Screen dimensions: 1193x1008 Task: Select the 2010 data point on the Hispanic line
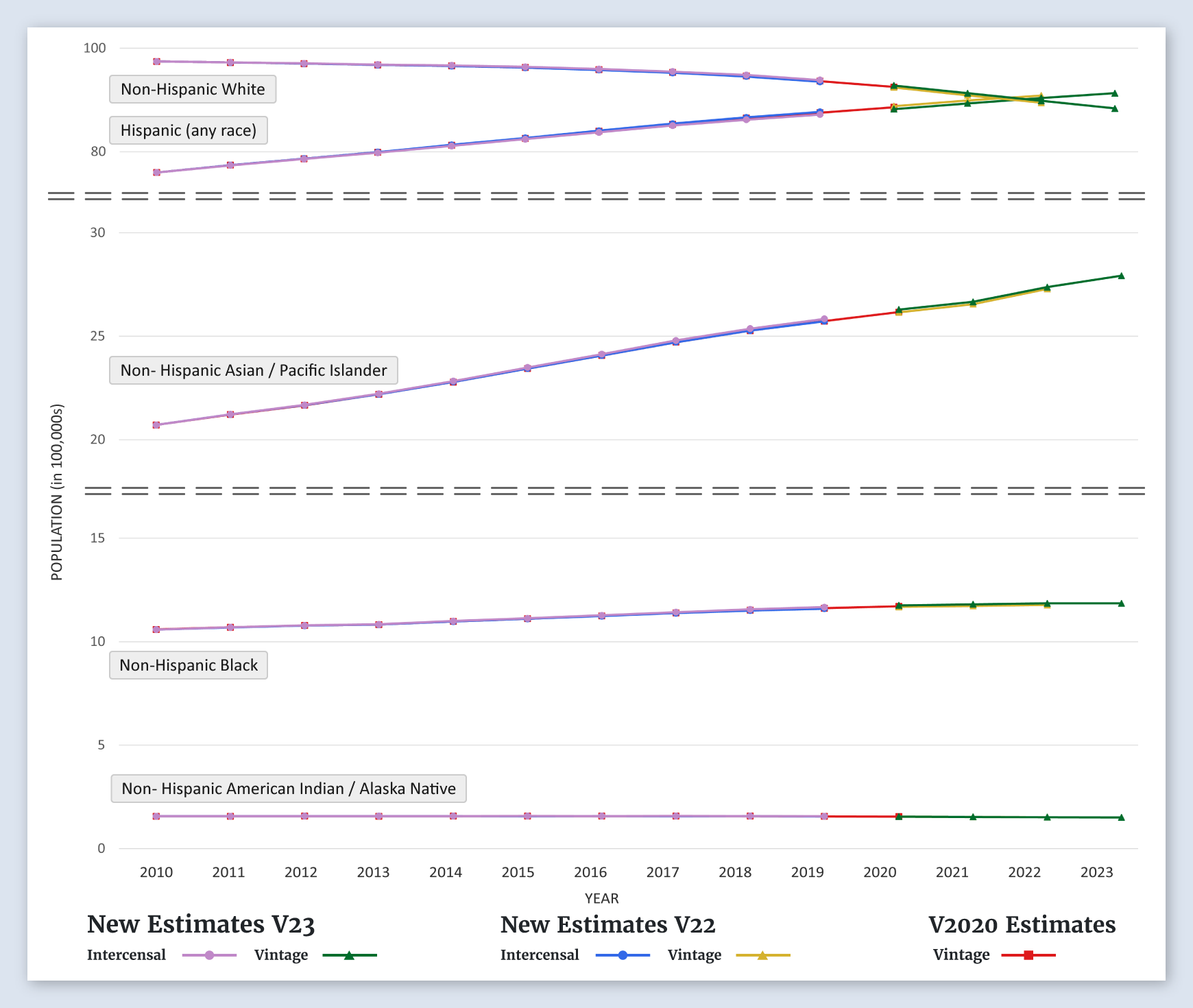(x=156, y=172)
